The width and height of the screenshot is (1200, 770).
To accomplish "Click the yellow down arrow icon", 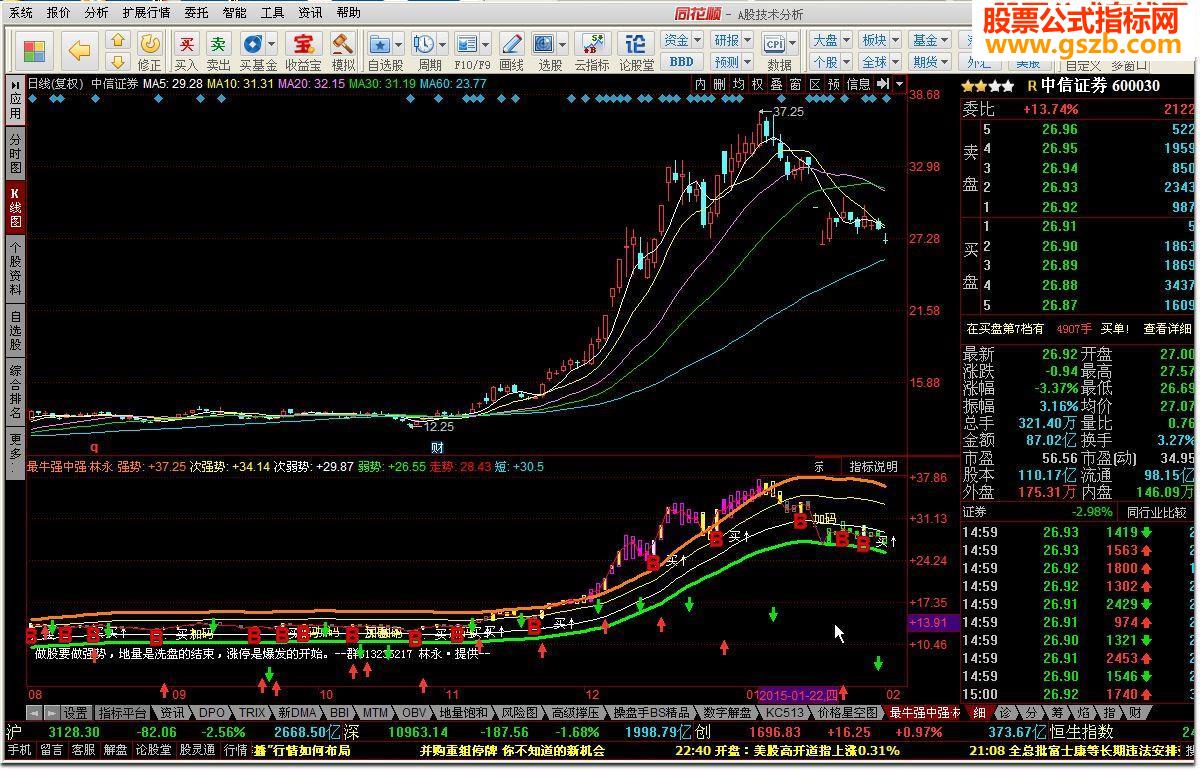I will pyautogui.click(x=118, y=62).
